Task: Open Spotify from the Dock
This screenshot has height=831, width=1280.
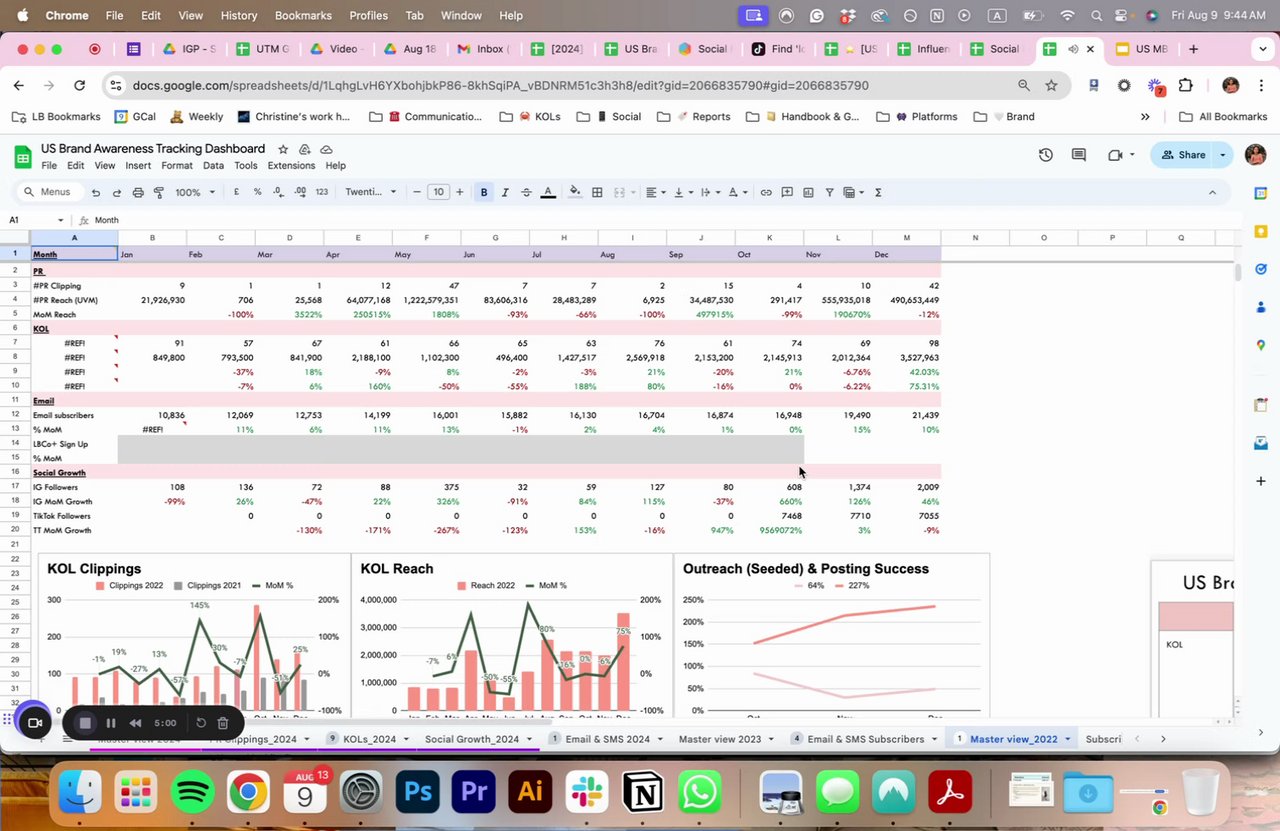Action: 193,793
